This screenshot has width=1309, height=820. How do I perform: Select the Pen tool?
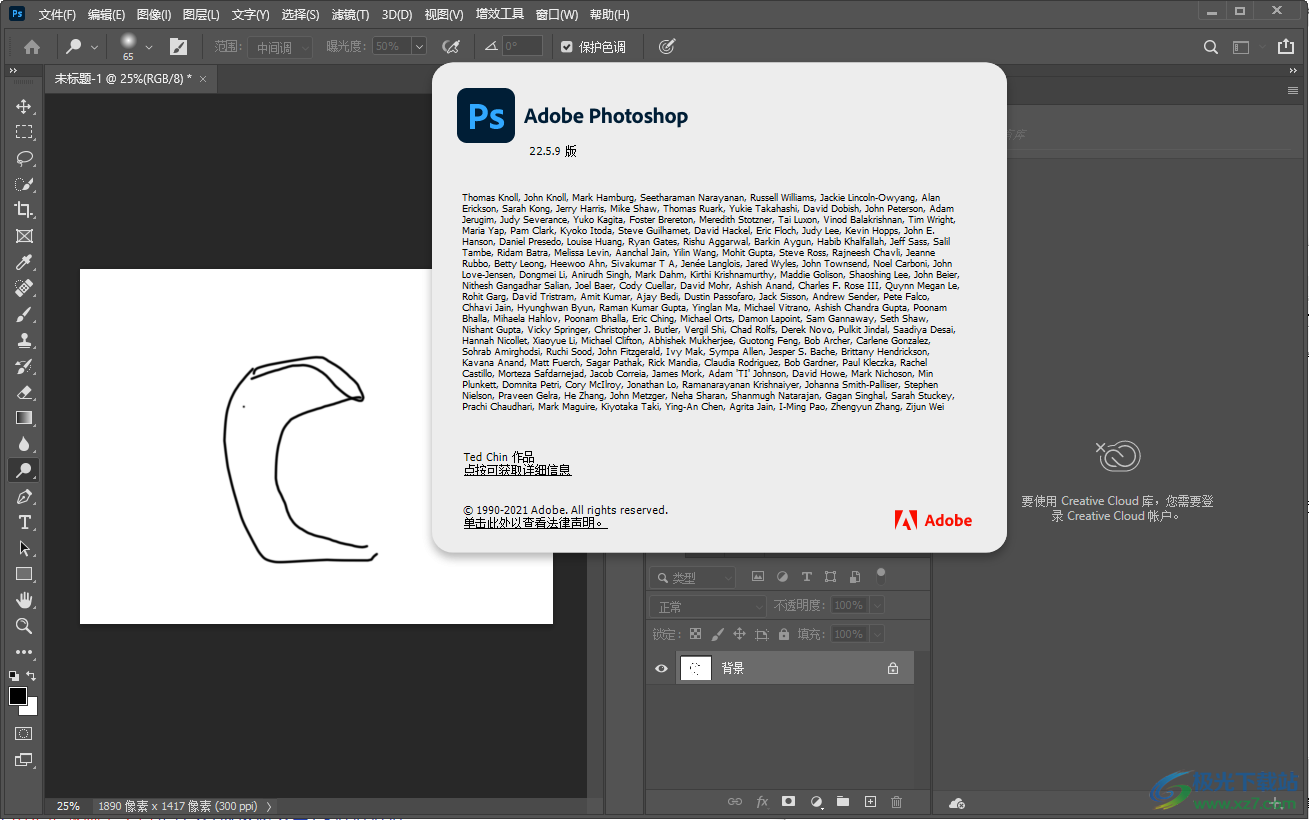(24, 496)
